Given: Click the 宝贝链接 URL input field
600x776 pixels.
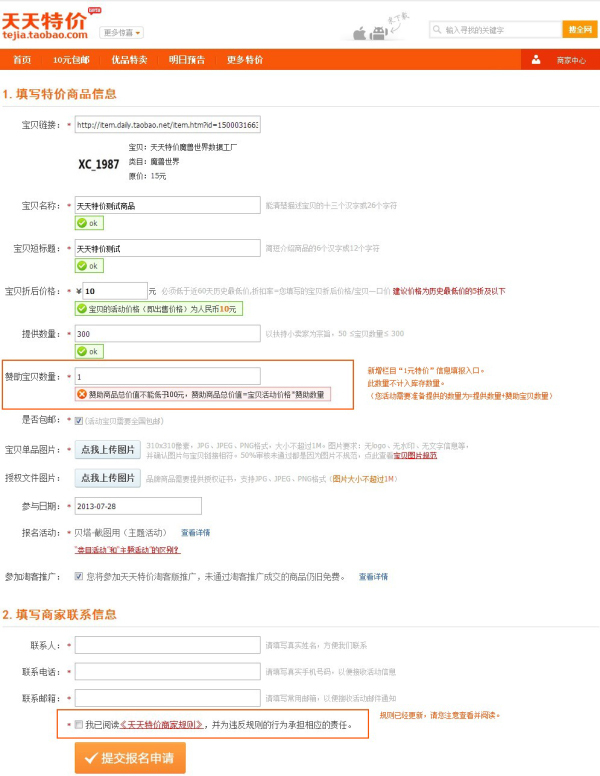Looking at the screenshot, I should click(x=168, y=125).
